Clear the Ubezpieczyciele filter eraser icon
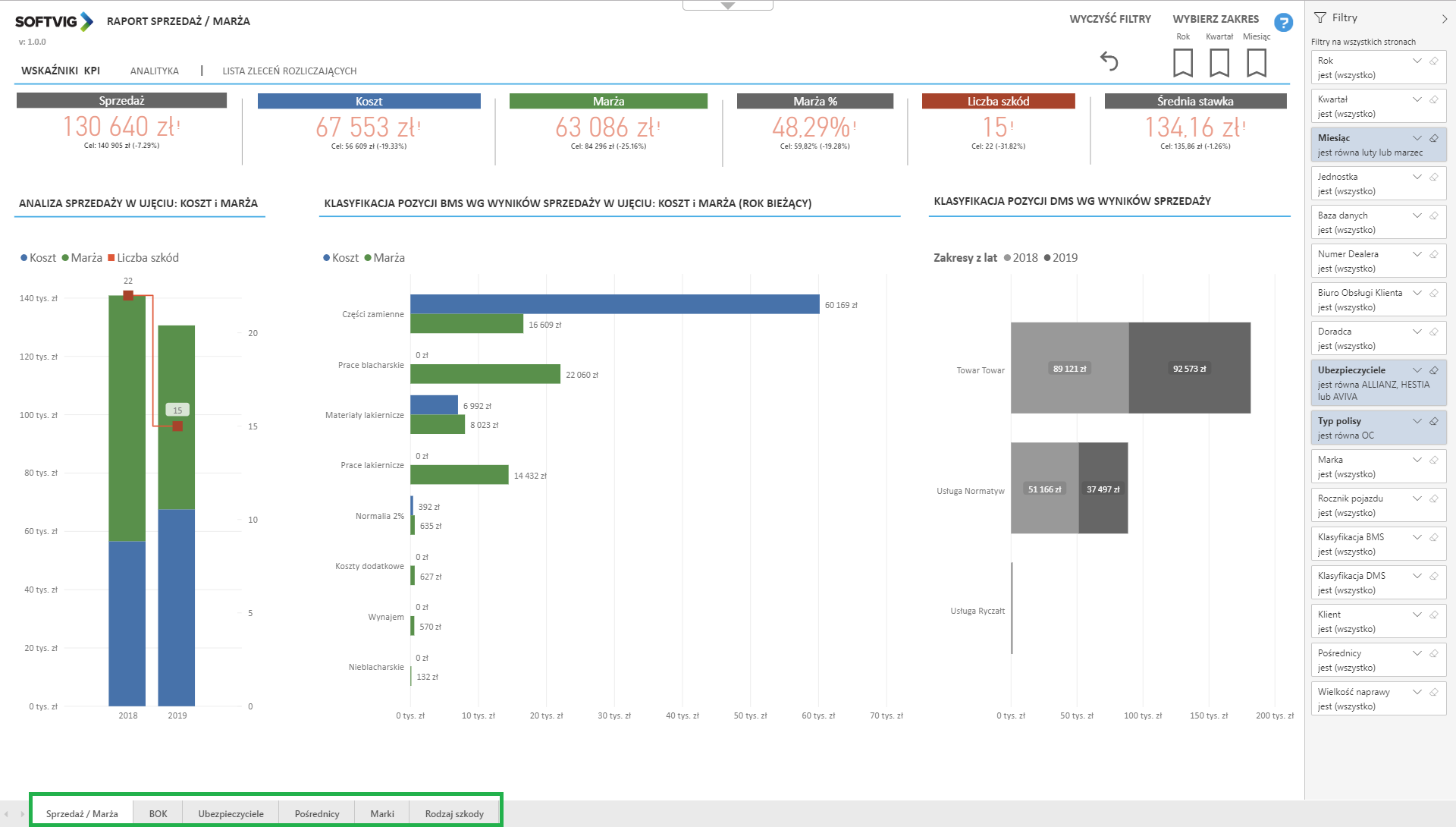Image resolution: width=1456 pixels, height=827 pixels. [x=1433, y=370]
